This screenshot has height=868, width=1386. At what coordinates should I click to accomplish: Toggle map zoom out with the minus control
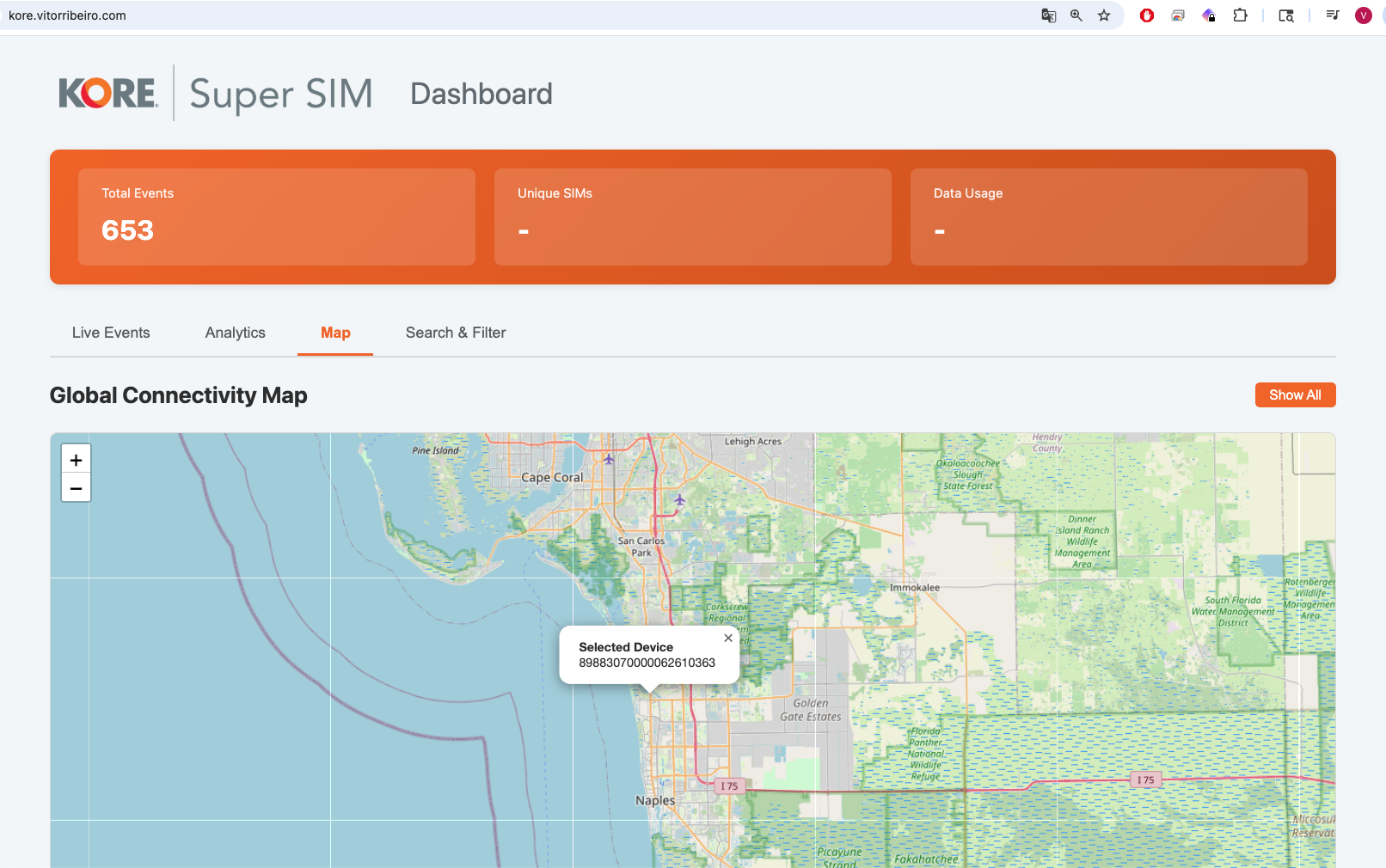coord(76,487)
